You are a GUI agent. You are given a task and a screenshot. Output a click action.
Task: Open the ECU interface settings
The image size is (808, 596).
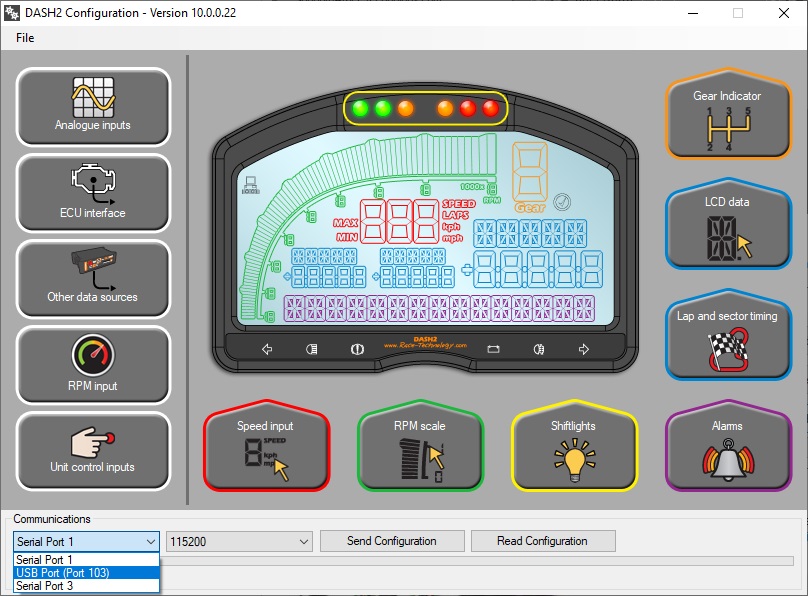tap(93, 194)
